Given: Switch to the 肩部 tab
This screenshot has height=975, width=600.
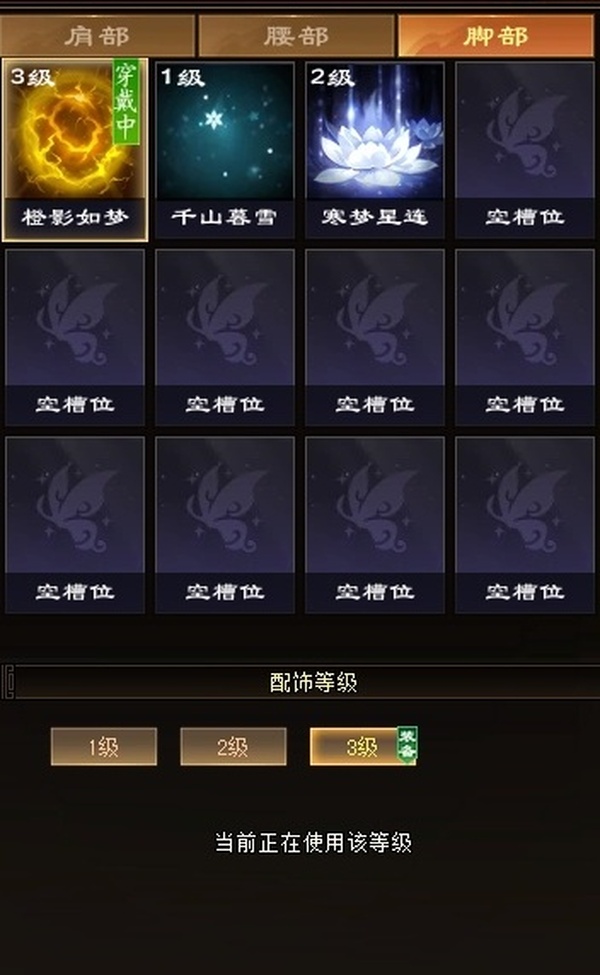Looking at the screenshot, I should tap(97, 36).
